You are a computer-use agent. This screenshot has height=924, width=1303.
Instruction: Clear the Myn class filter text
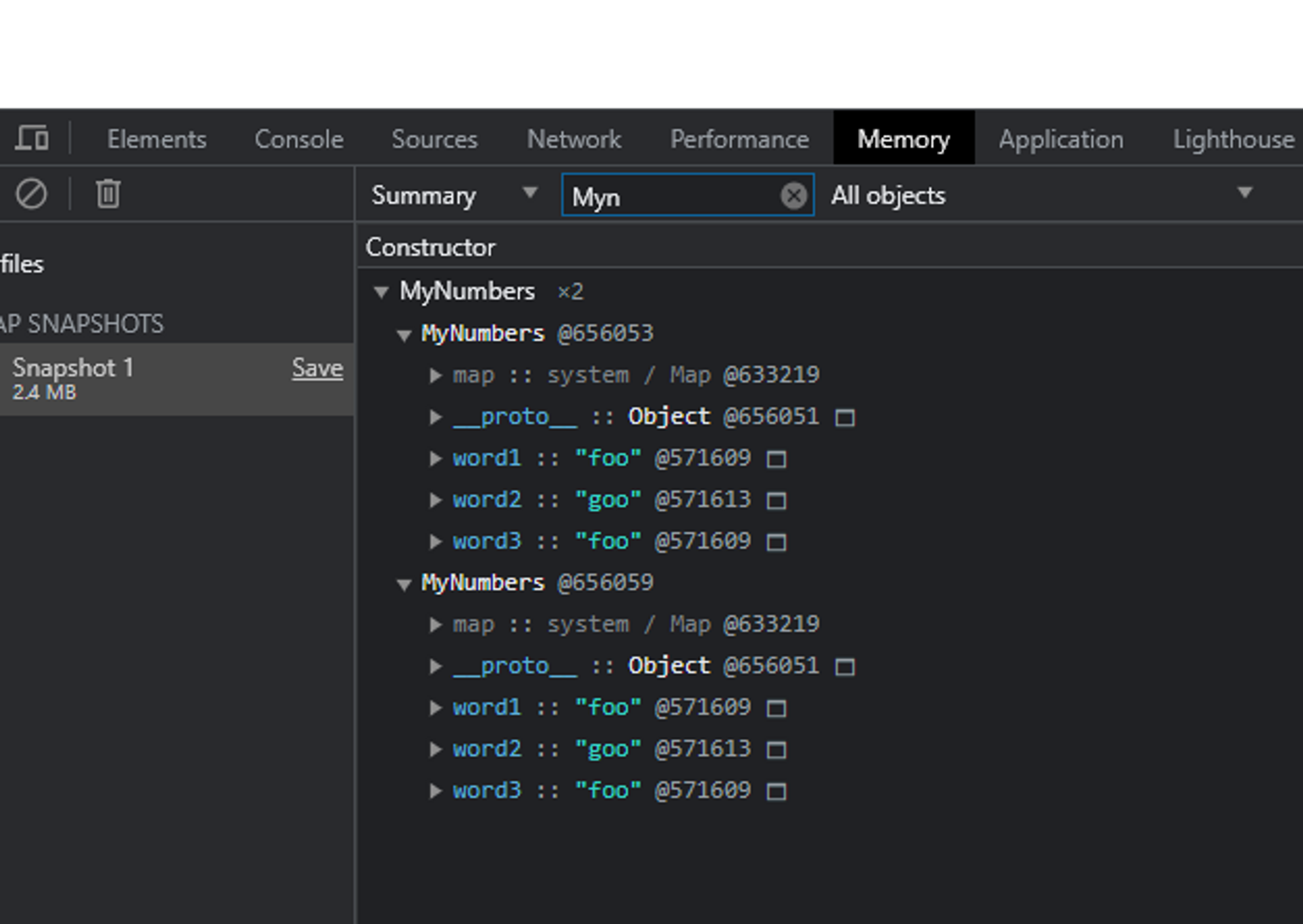[794, 195]
